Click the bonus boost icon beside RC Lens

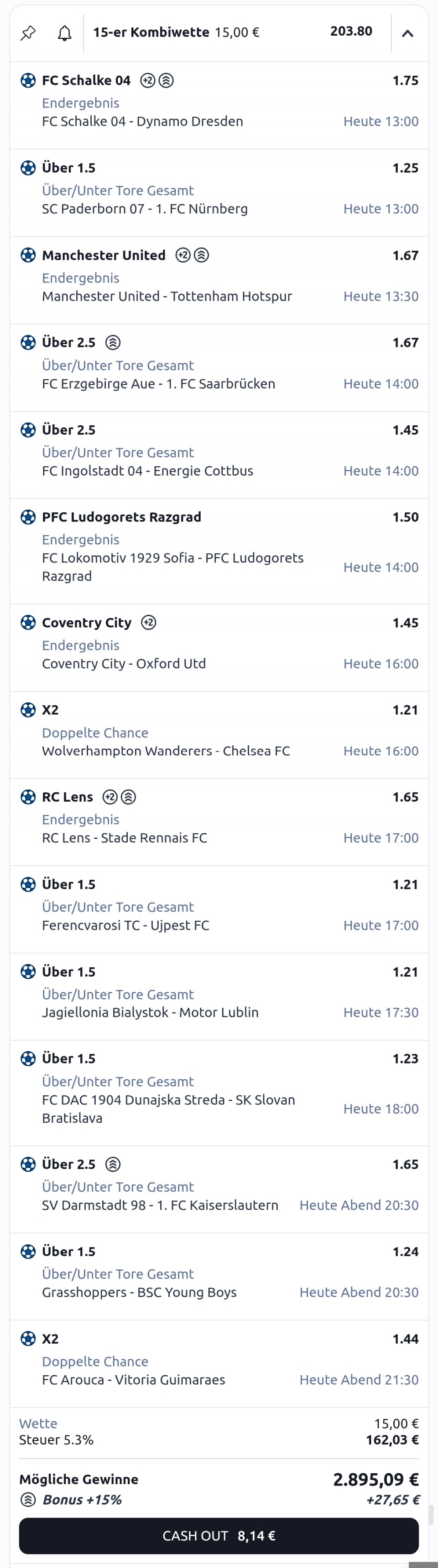[129, 797]
